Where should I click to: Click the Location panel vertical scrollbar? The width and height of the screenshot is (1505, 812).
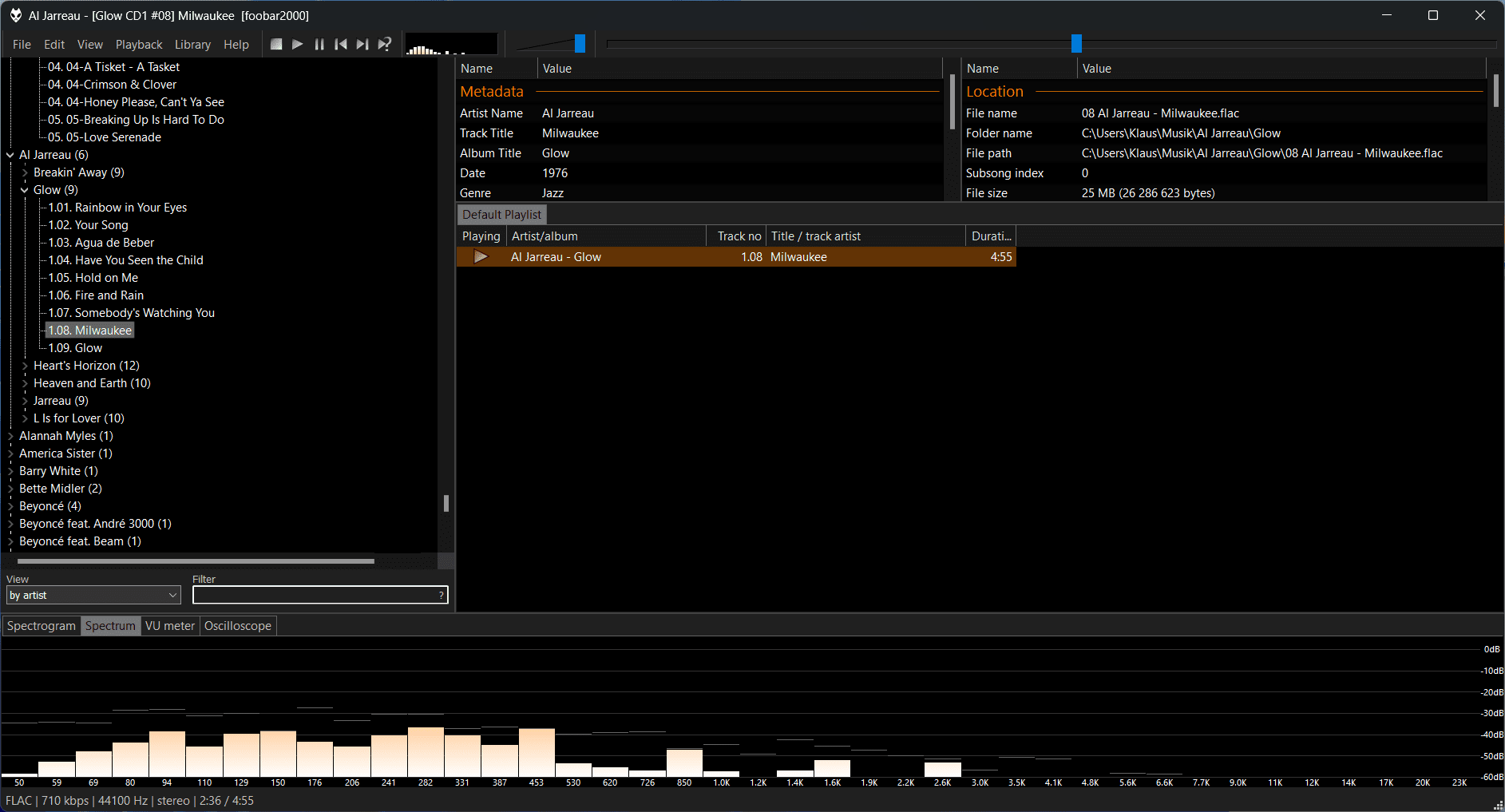[1495, 90]
